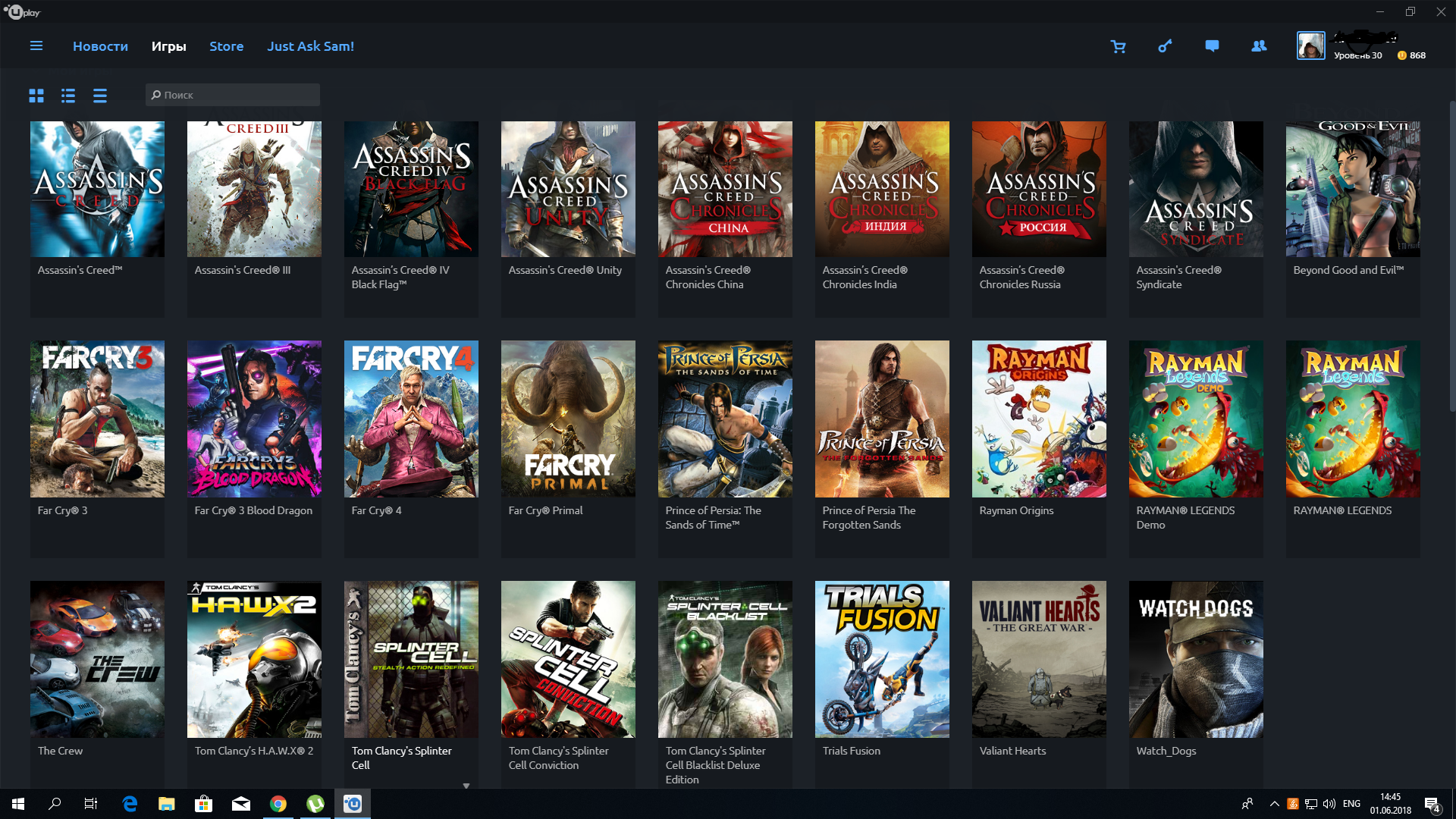
Task: Click the activate key icon
Action: point(1165,46)
